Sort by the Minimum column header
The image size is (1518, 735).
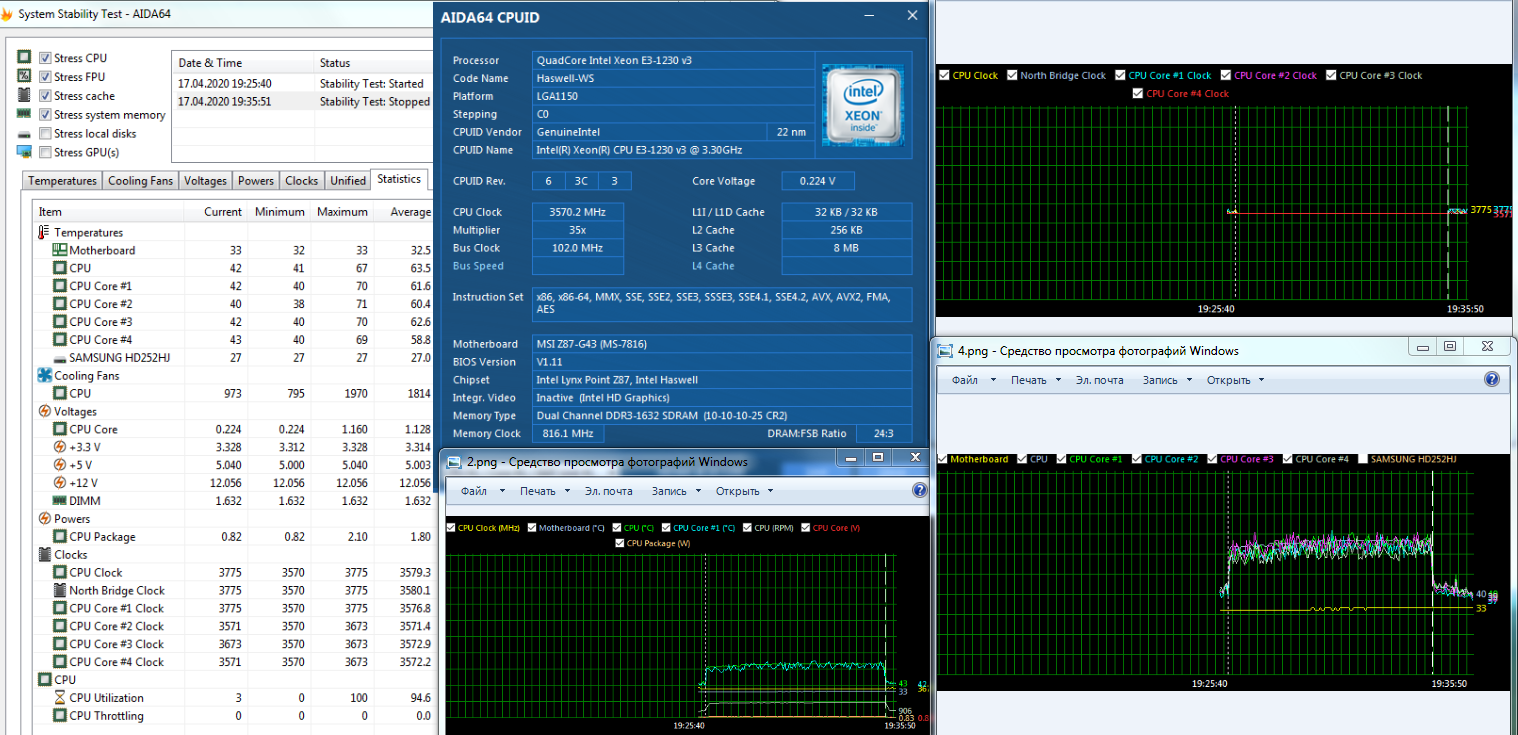coord(279,211)
